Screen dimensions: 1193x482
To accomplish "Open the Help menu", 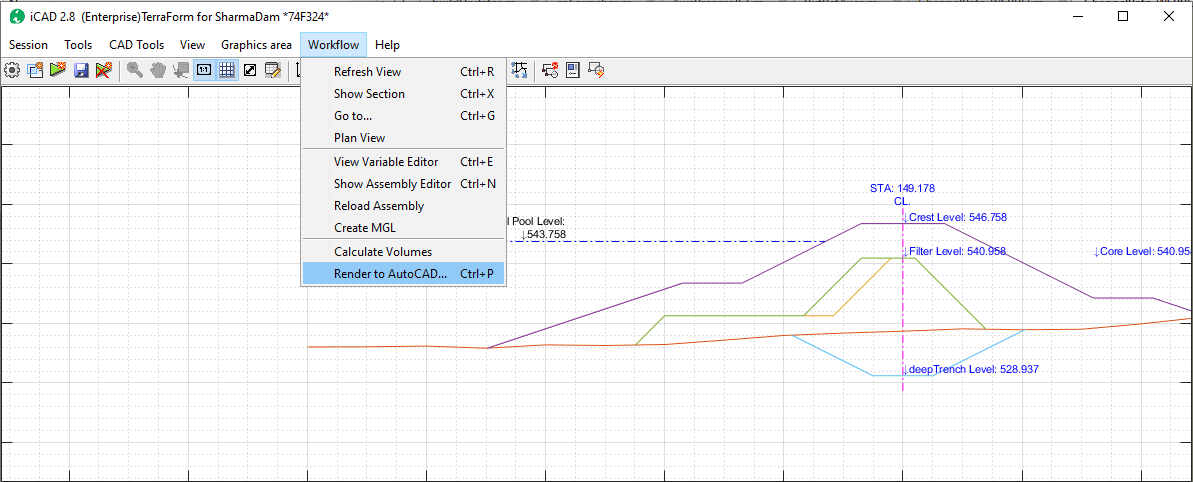I will click(x=387, y=45).
